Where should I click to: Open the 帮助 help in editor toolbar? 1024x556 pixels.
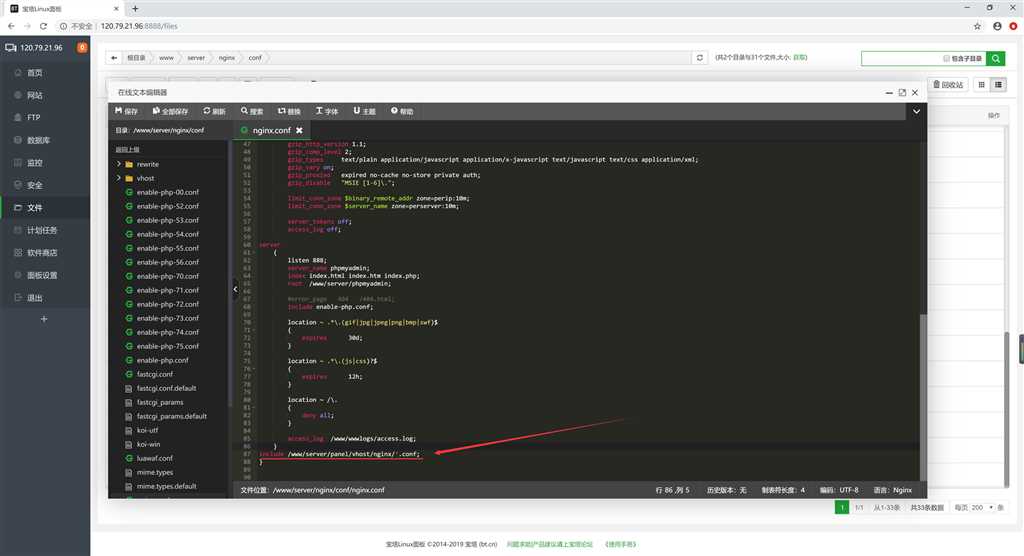point(402,111)
